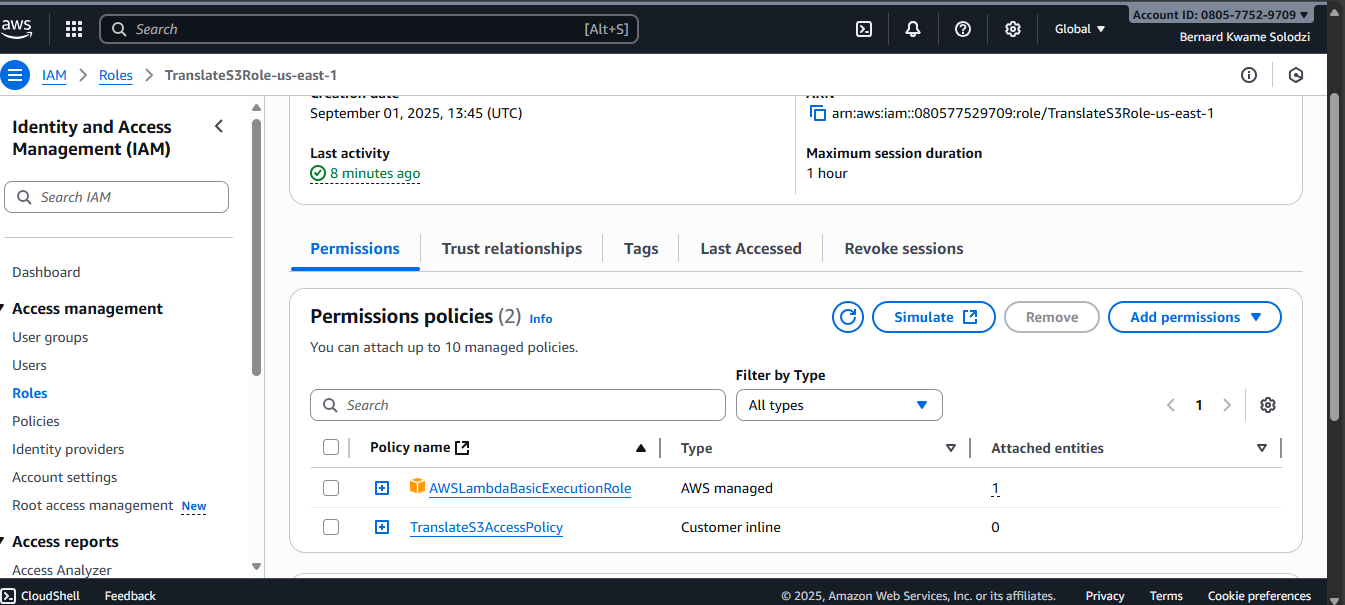The width and height of the screenshot is (1345, 605).
Task: Open the Add permissions dropdown
Action: coord(1194,317)
